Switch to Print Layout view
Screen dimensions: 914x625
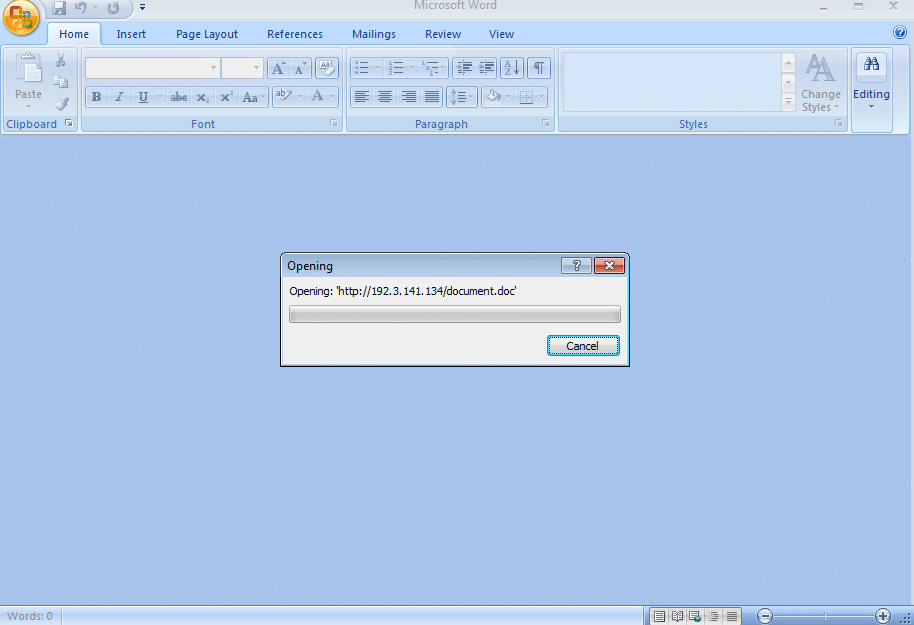click(659, 616)
